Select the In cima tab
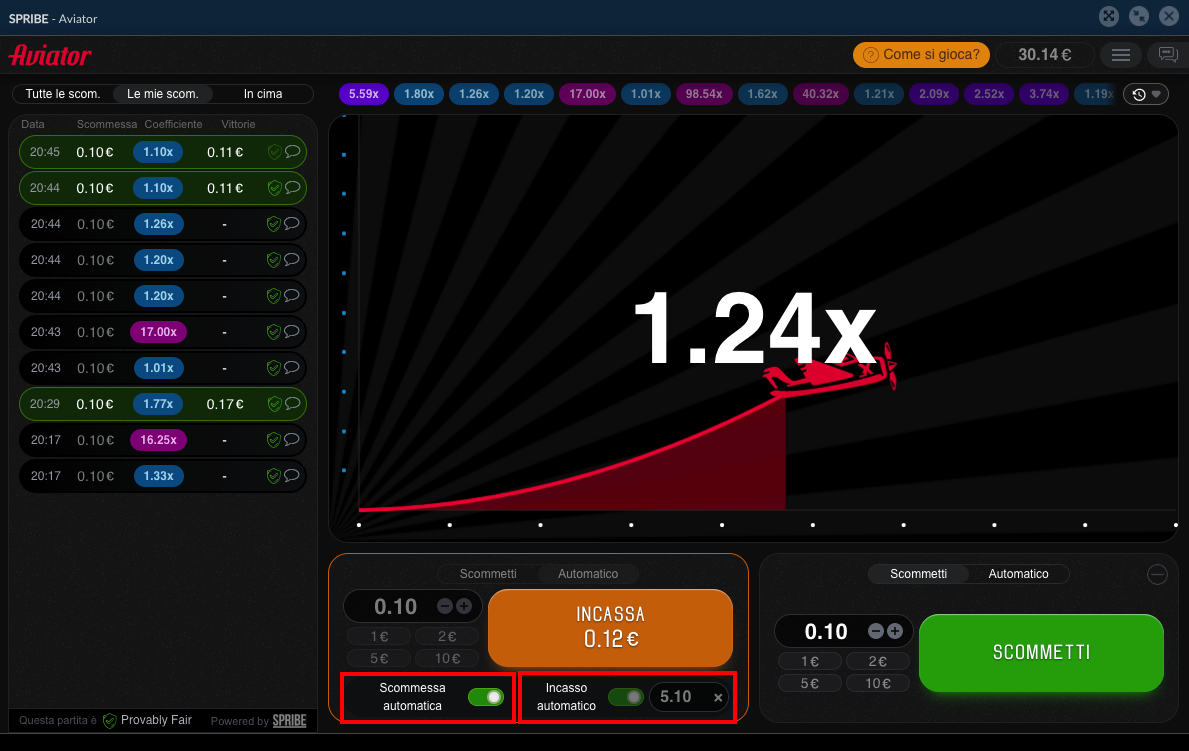 [x=263, y=94]
